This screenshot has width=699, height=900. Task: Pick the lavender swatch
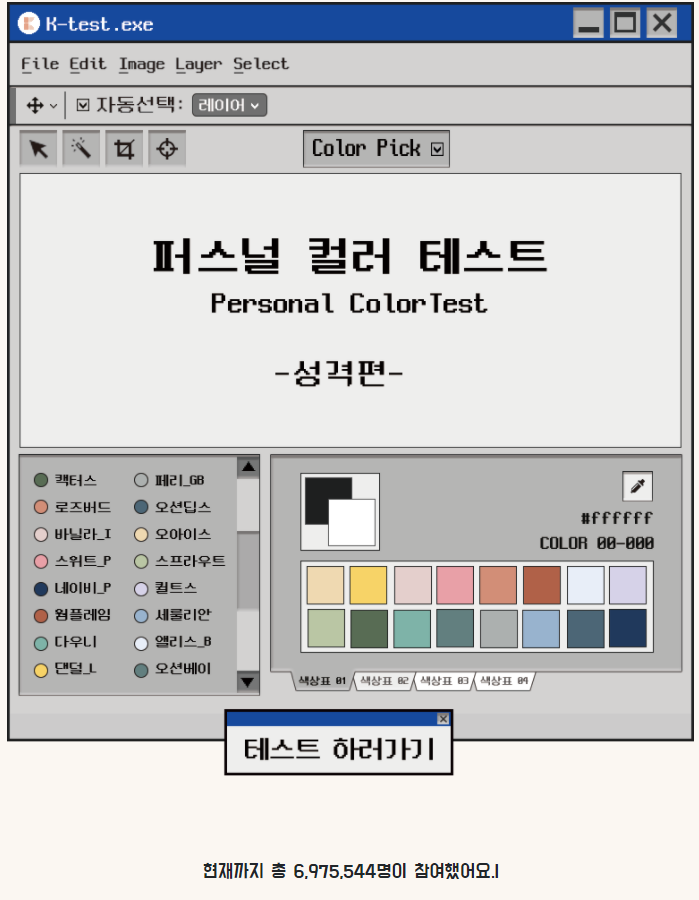click(x=628, y=585)
